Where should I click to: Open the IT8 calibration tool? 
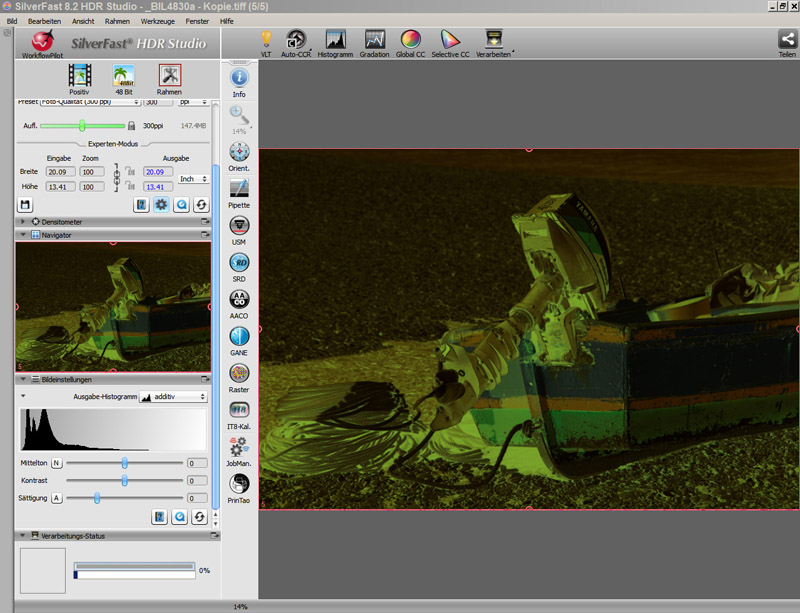coord(239,409)
